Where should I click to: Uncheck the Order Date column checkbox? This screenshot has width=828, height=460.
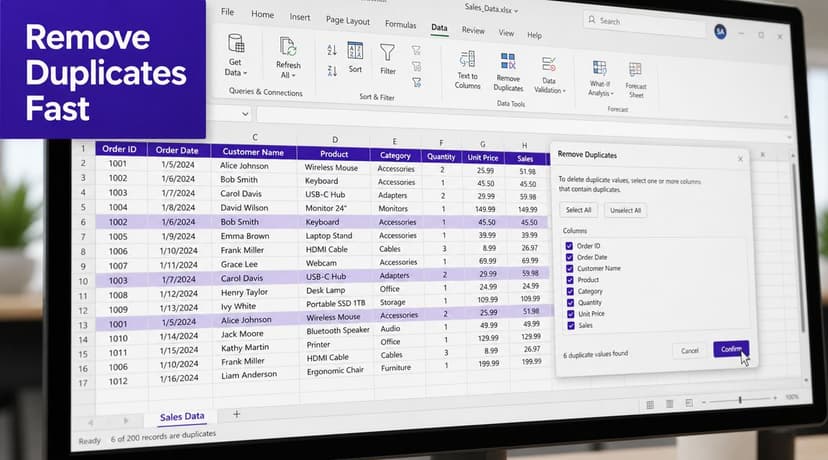click(x=569, y=257)
